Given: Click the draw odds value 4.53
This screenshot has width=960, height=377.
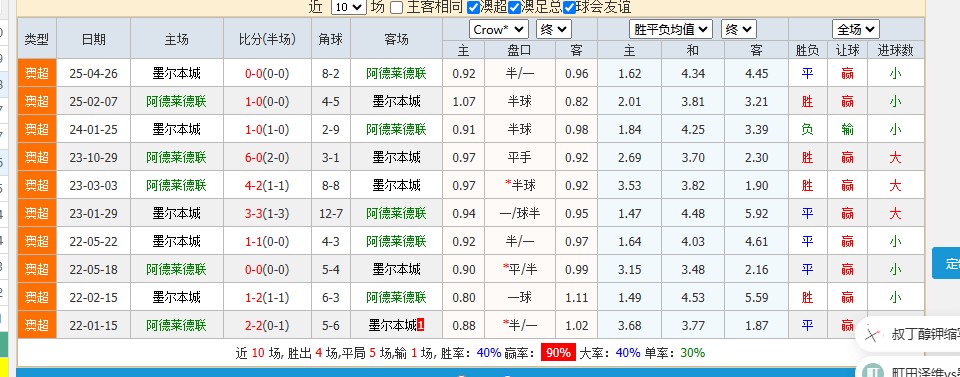Looking at the screenshot, I should tap(692, 297).
